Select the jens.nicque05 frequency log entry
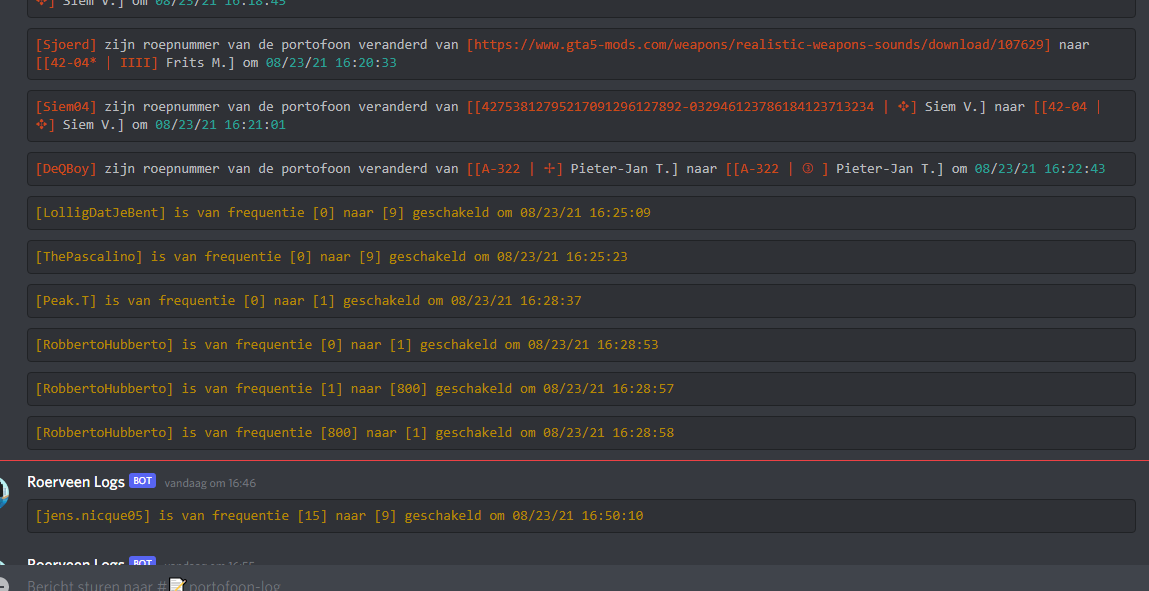This screenshot has width=1149, height=591. pos(339,516)
